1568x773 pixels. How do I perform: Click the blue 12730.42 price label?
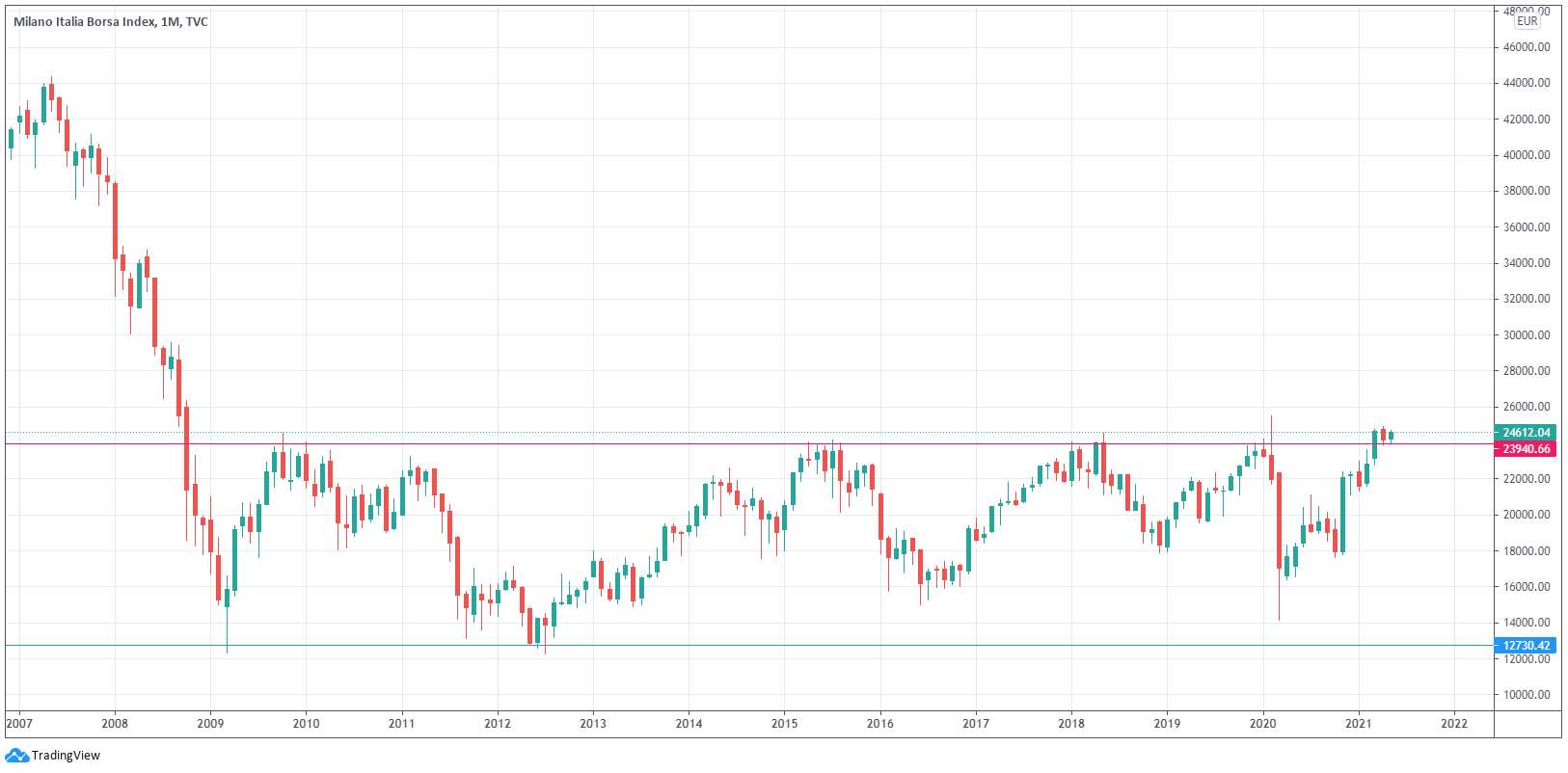(1527, 646)
